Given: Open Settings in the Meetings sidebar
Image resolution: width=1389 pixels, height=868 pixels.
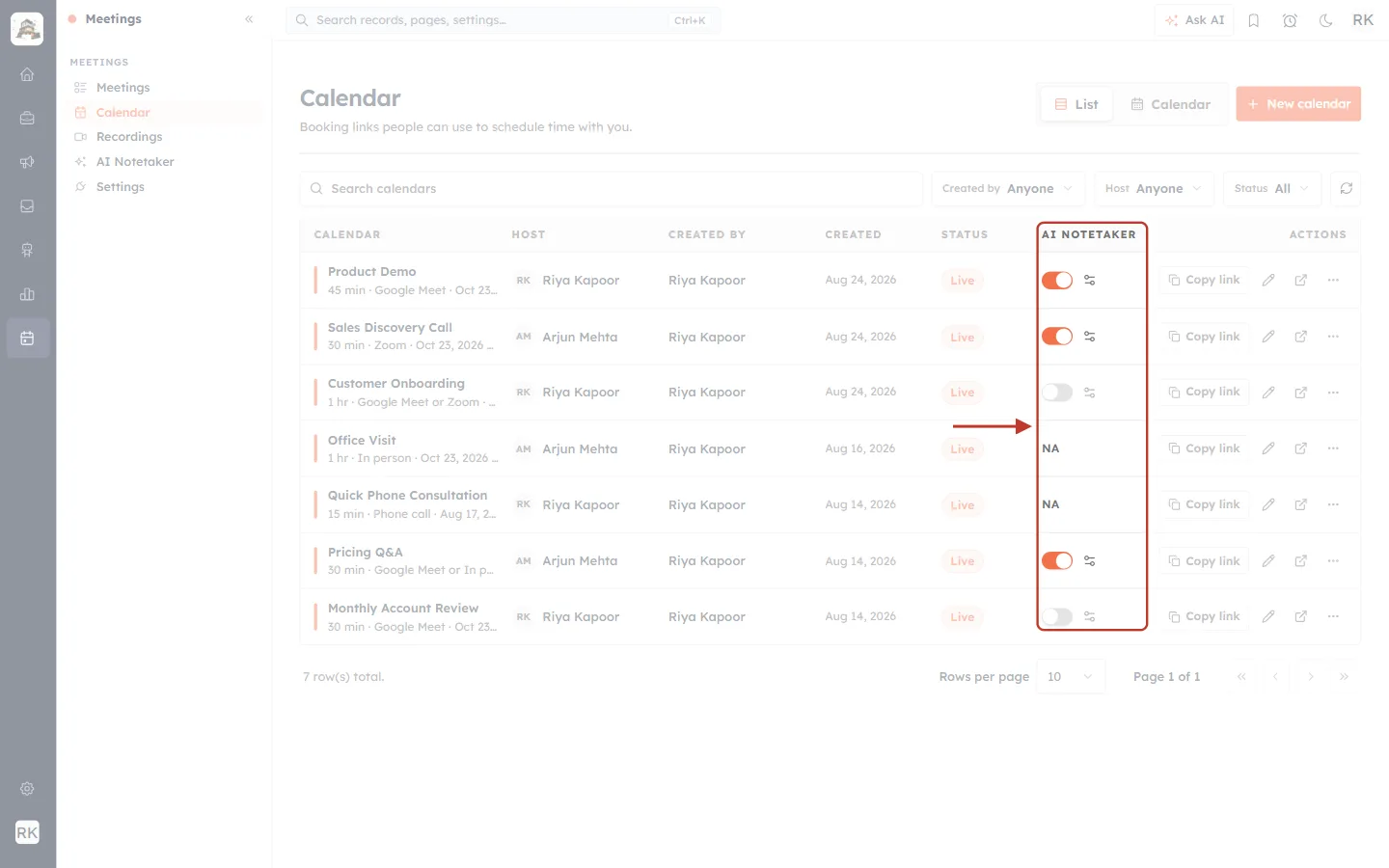Looking at the screenshot, I should [120, 187].
